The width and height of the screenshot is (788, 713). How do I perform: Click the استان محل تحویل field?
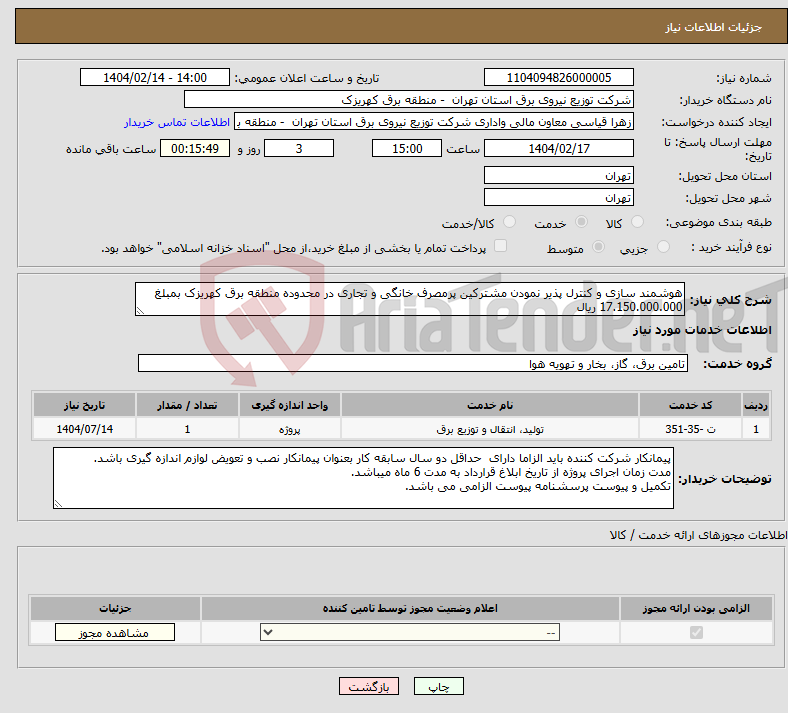coord(558,176)
